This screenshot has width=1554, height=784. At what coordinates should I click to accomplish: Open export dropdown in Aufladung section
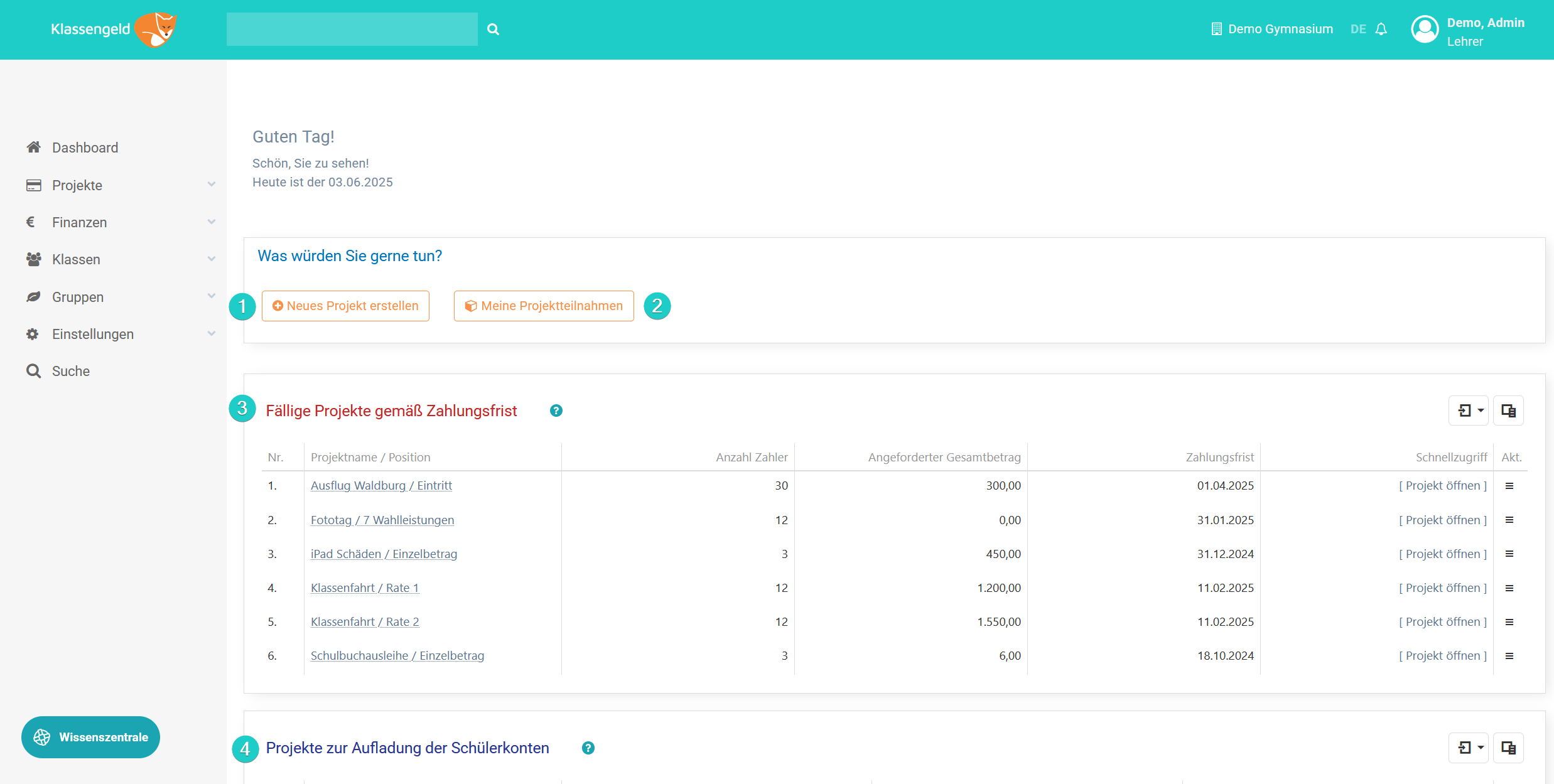point(1469,748)
